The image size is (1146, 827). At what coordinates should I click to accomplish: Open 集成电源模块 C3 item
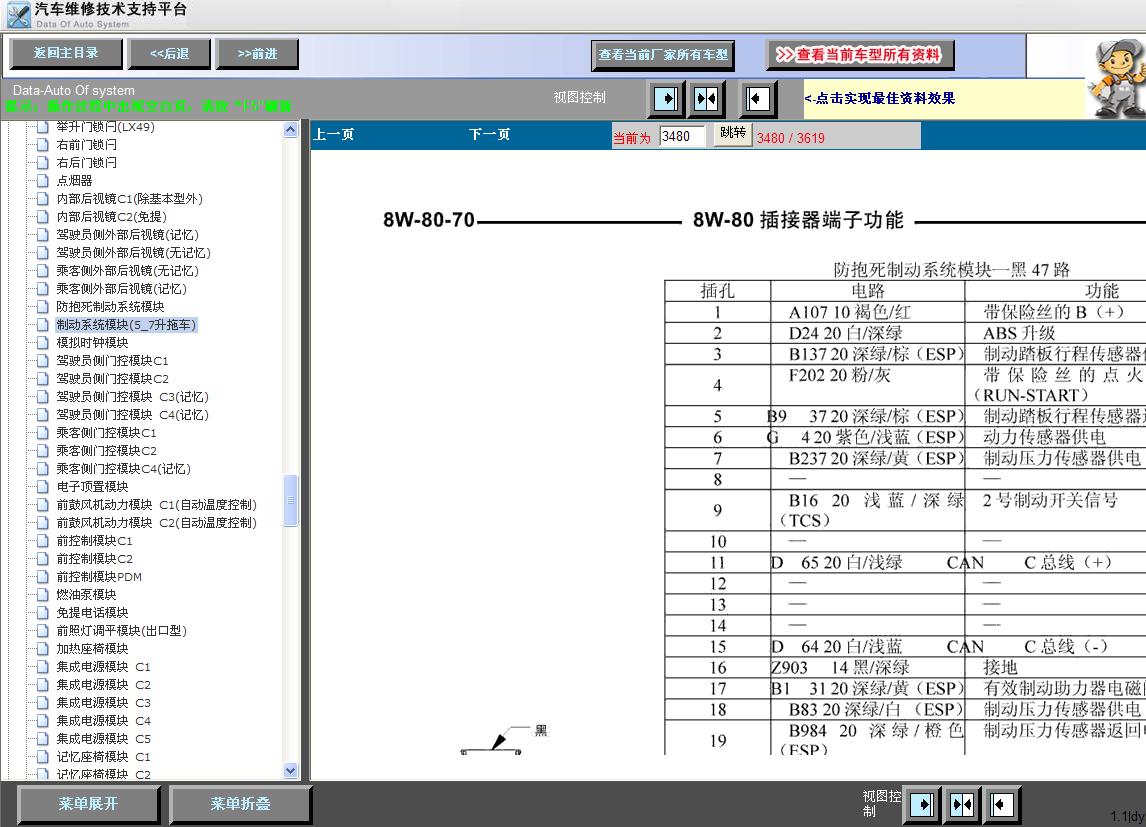[103, 703]
